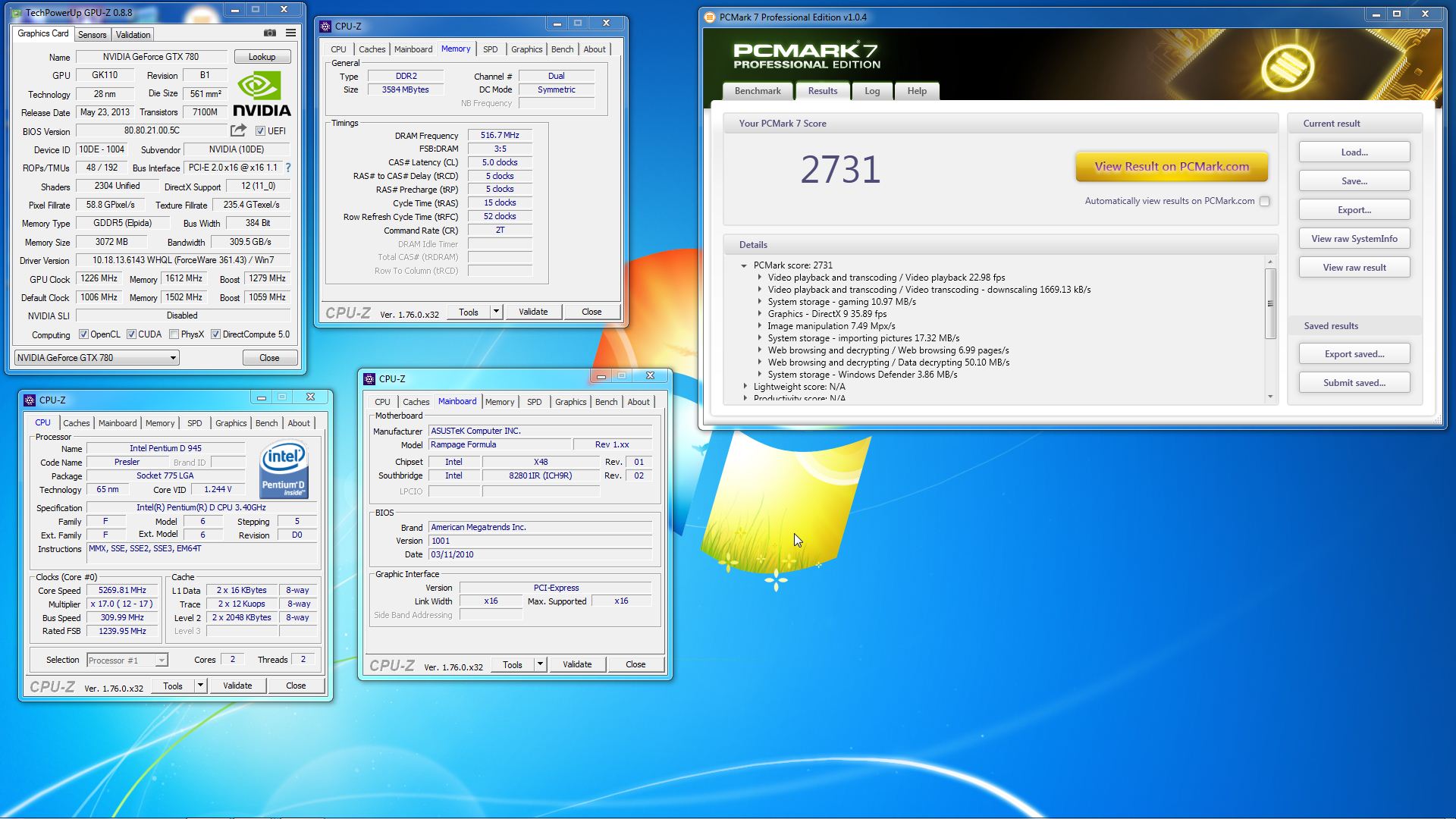Screen dimensions: 1456x819
Task: Collapse the PCMark score 2731 tree node
Action: (x=744, y=265)
